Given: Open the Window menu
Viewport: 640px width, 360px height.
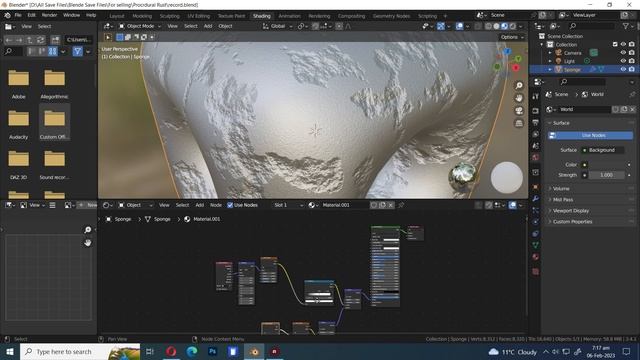Looking at the screenshot, I should pos(71,15).
